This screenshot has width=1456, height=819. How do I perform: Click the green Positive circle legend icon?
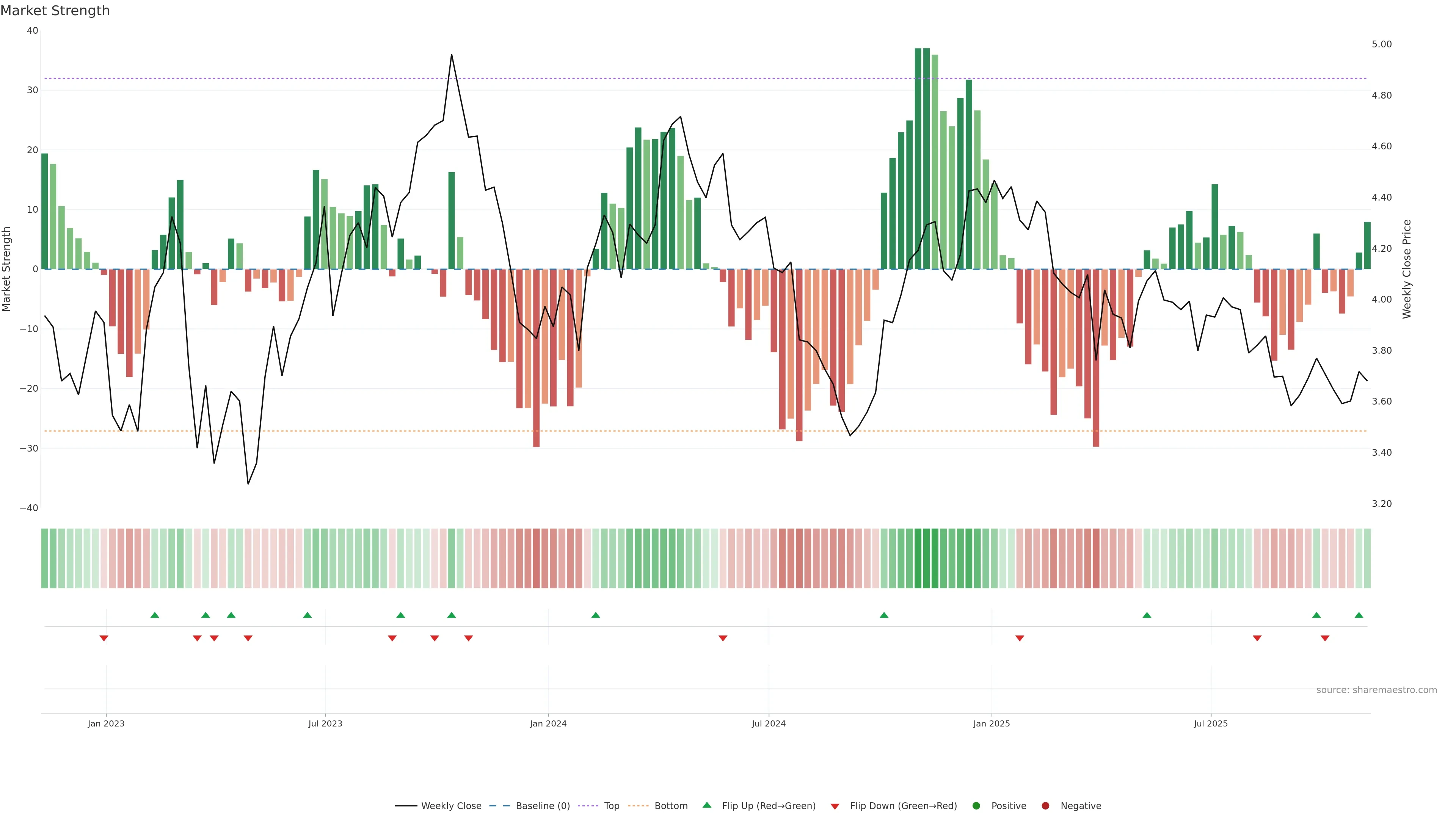click(976, 806)
